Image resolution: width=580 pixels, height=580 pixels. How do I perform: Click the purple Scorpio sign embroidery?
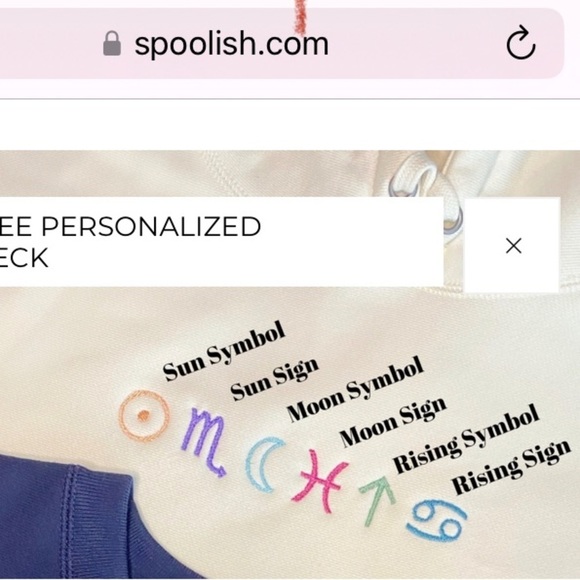[x=204, y=442]
